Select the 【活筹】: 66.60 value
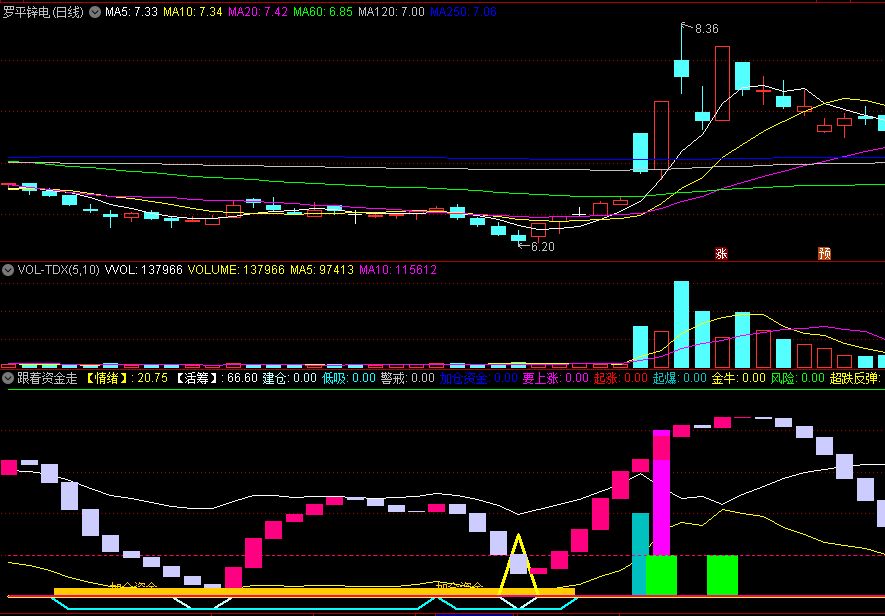 tap(215, 378)
